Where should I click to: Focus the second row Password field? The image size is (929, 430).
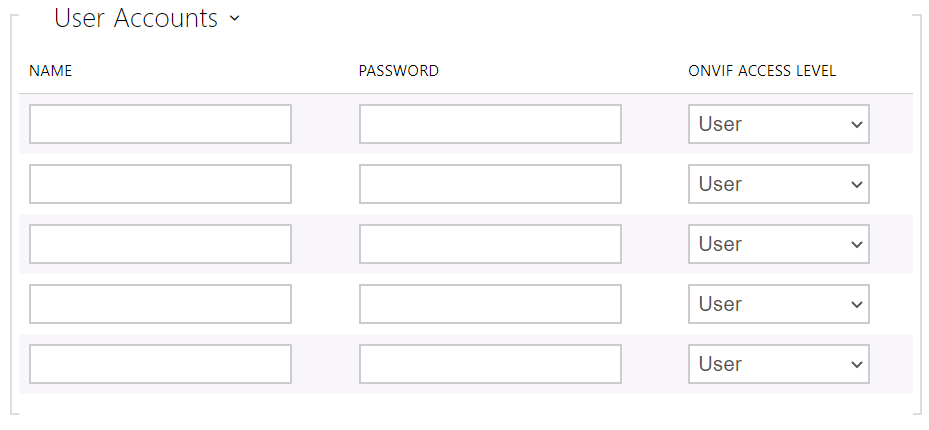pos(490,184)
